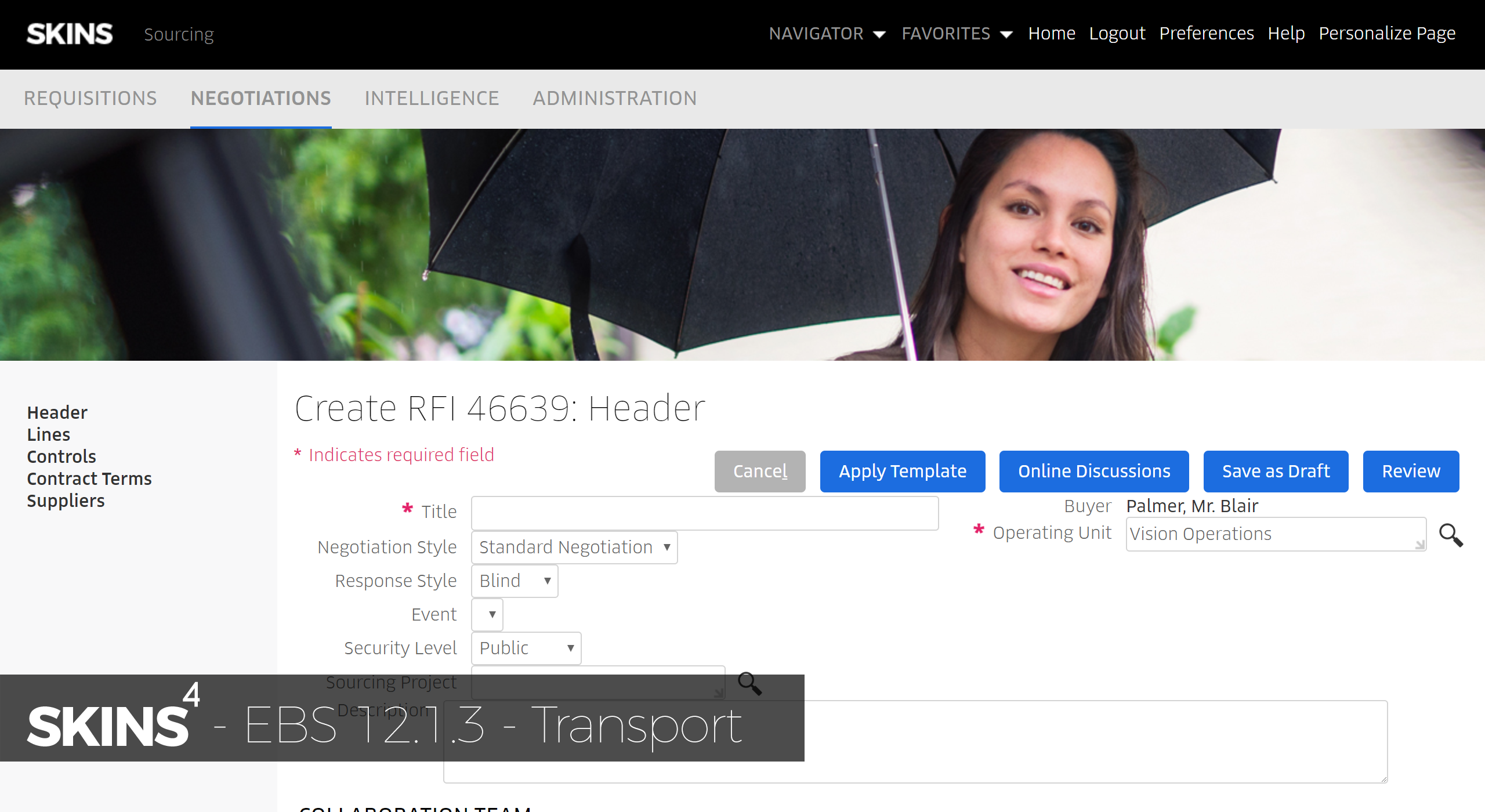This screenshot has height=812, width=1485.
Task: Go to the Contract Terms section
Action: (x=89, y=478)
